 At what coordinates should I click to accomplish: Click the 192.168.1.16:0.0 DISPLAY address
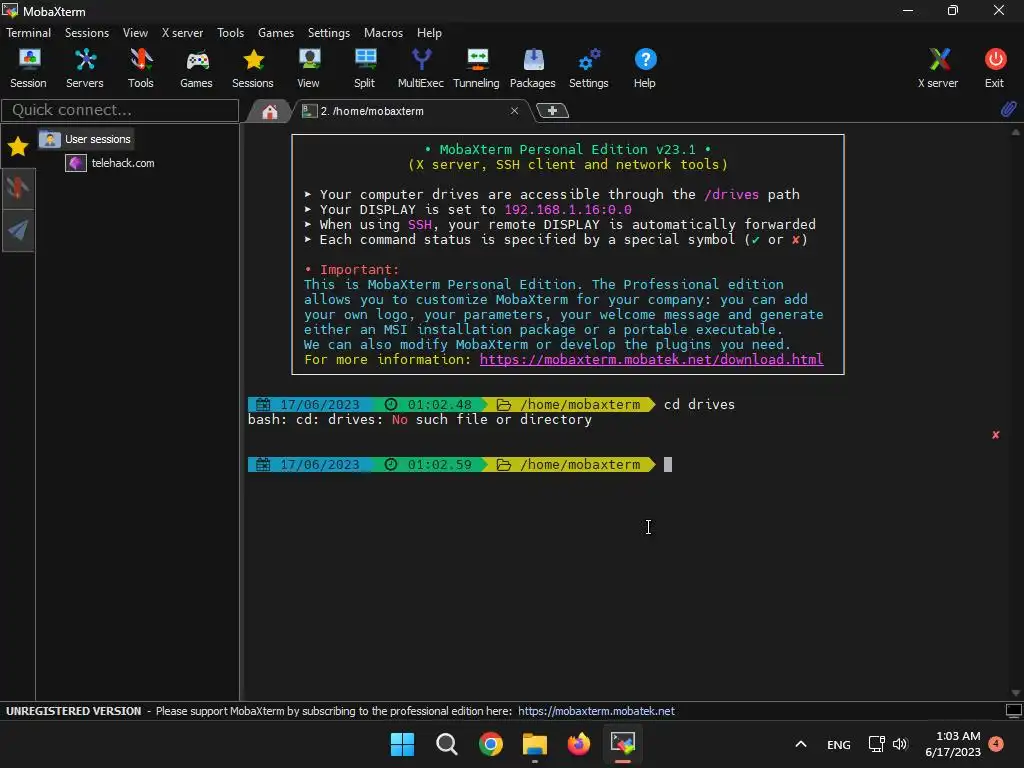coord(568,210)
